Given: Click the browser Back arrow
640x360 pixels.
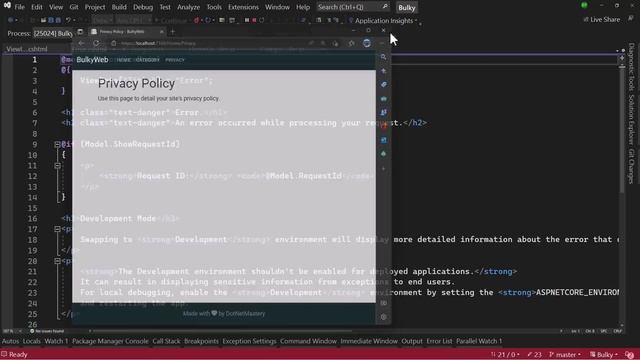Looking at the screenshot, I should tap(81, 43).
